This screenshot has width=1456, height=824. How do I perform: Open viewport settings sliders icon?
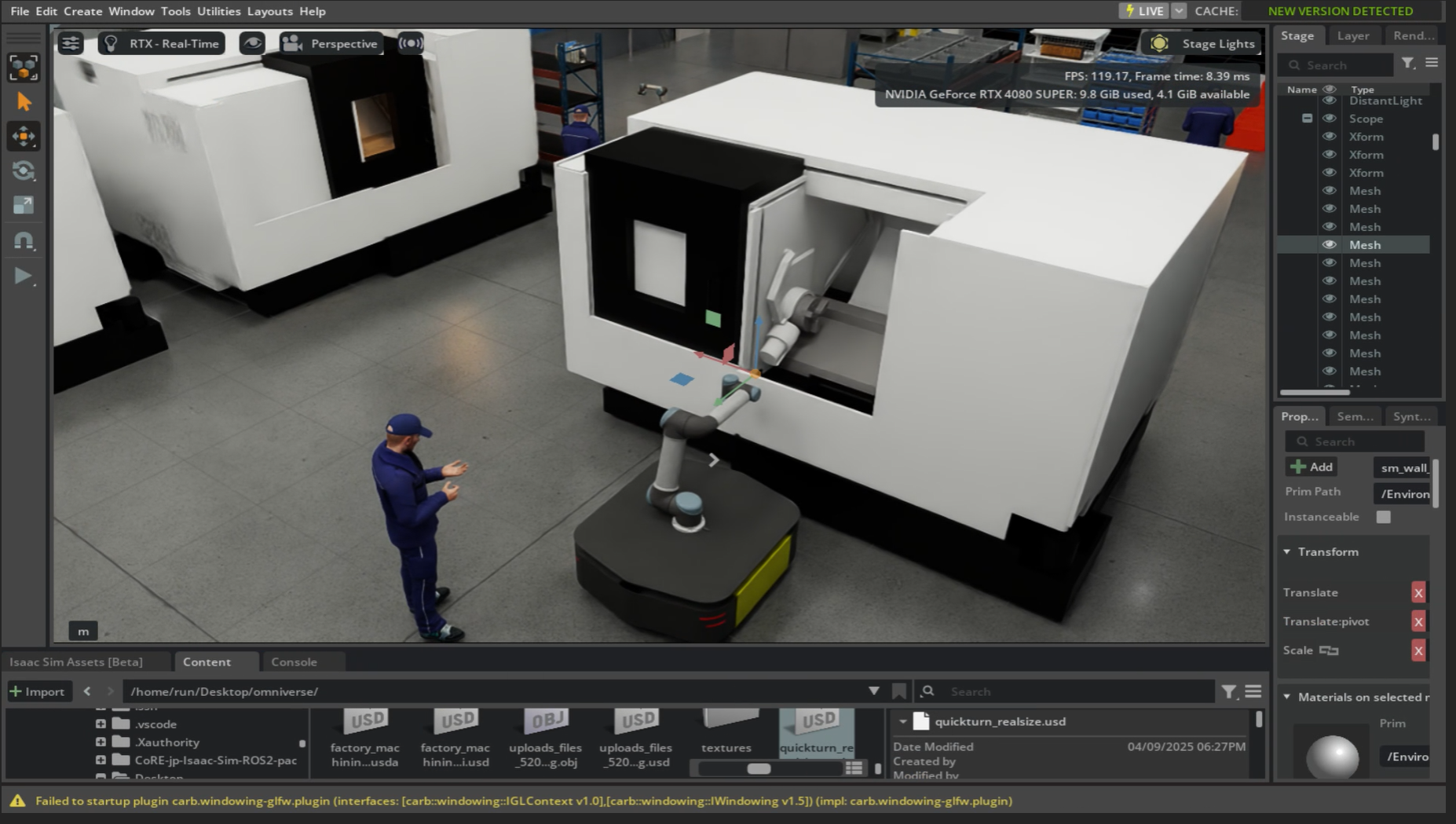click(x=71, y=43)
